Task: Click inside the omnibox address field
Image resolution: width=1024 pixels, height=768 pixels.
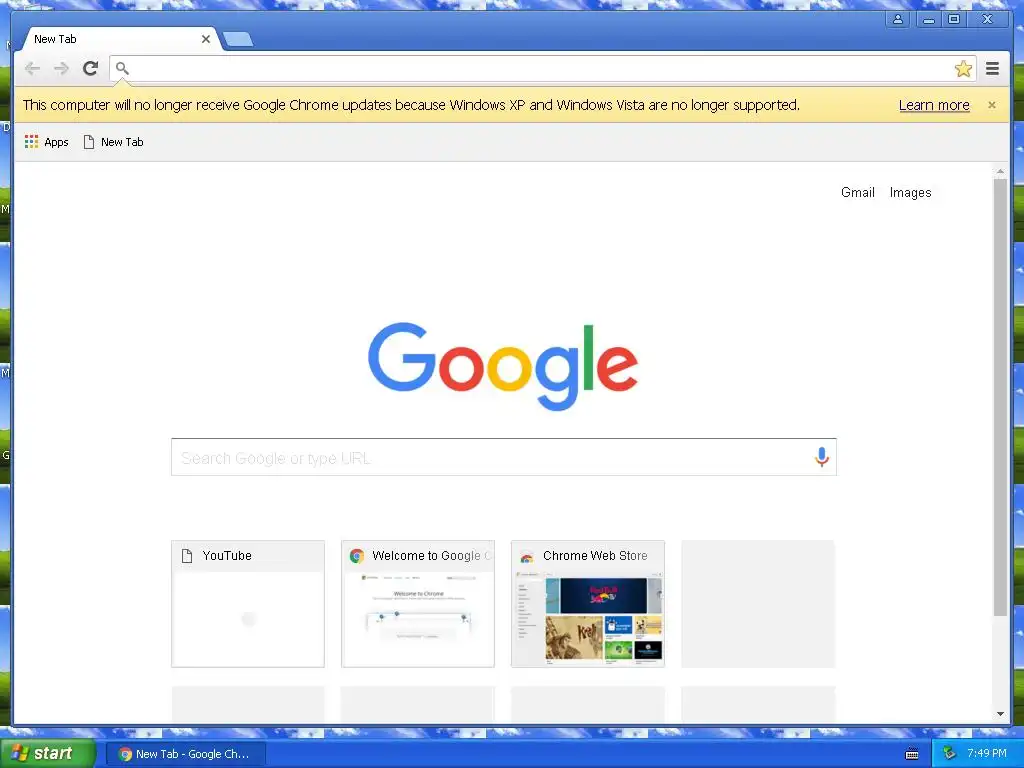Action: click(x=542, y=68)
